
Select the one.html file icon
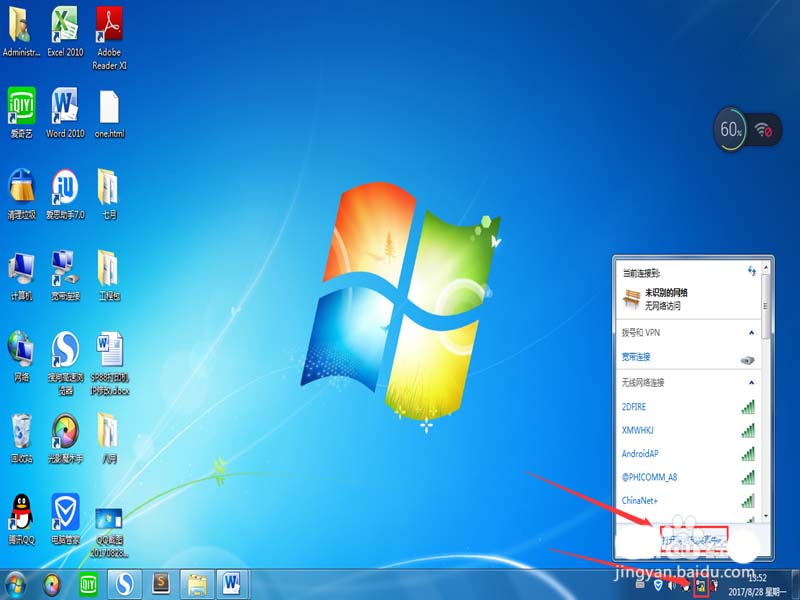click(109, 113)
